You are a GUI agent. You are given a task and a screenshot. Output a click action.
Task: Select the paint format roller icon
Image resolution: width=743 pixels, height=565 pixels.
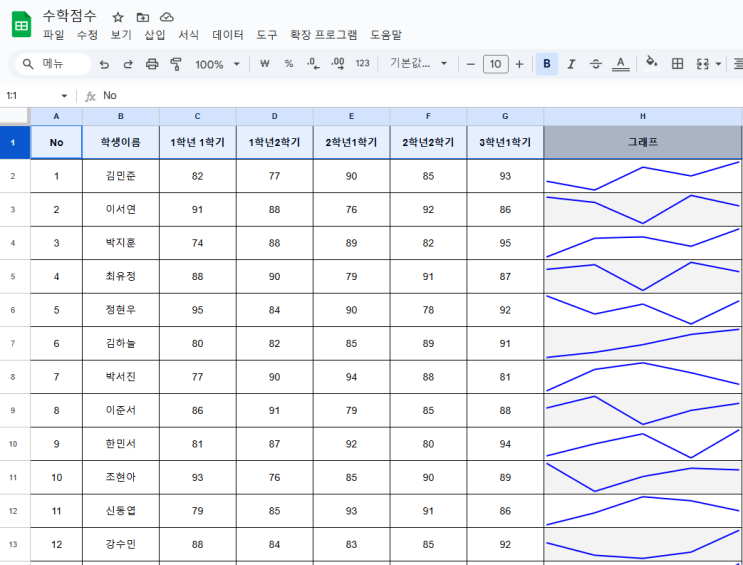pyautogui.click(x=176, y=64)
